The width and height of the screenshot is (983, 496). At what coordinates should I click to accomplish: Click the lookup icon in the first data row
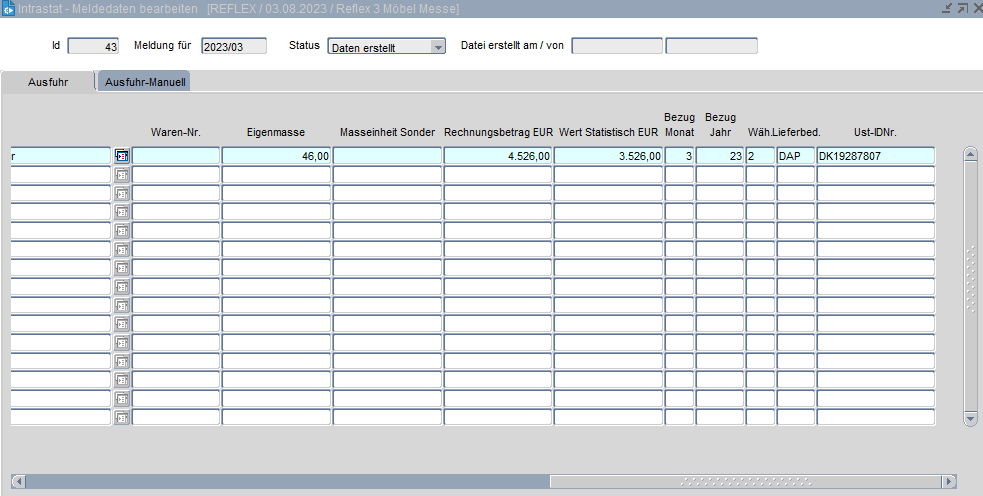122,156
